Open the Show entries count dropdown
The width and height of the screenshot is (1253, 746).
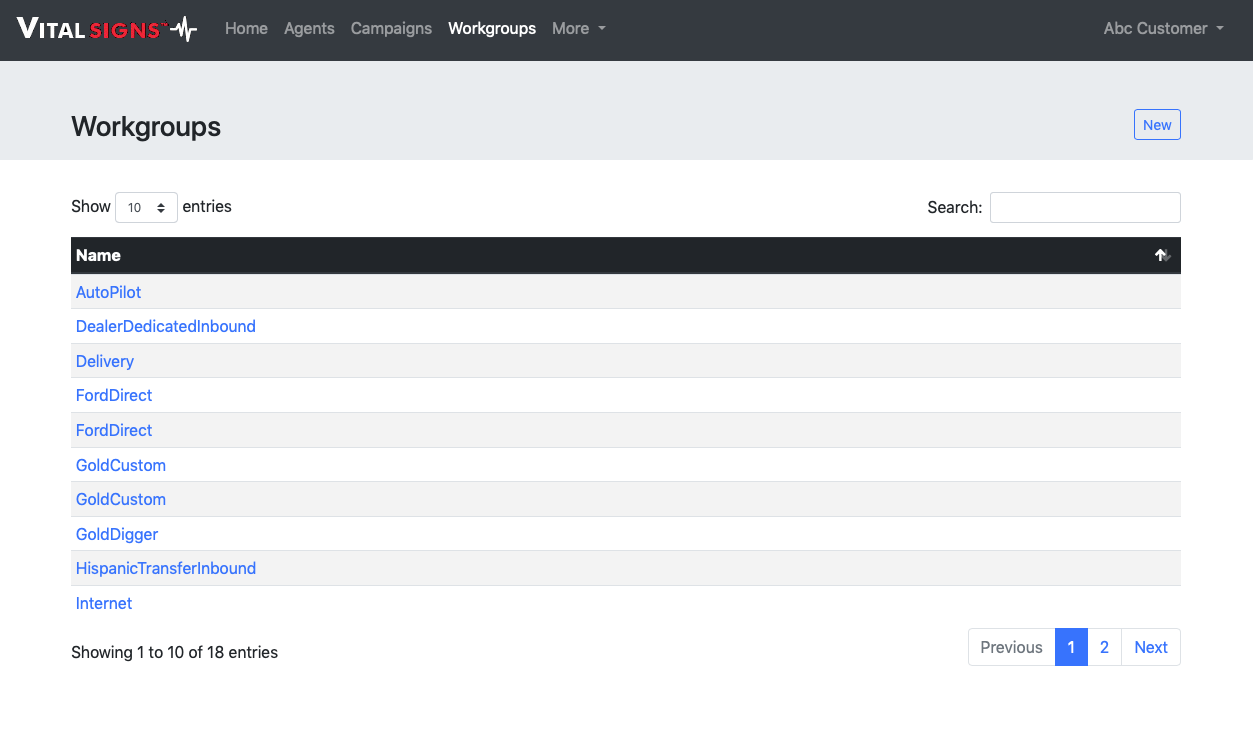(146, 208)
